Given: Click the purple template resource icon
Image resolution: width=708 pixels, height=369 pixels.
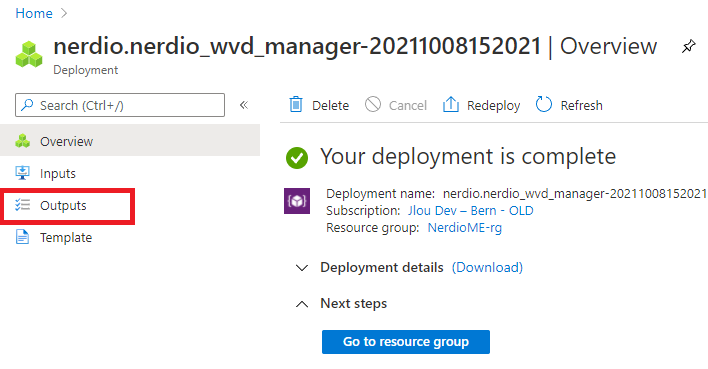Looking at the screenshot, I should 297,201.
